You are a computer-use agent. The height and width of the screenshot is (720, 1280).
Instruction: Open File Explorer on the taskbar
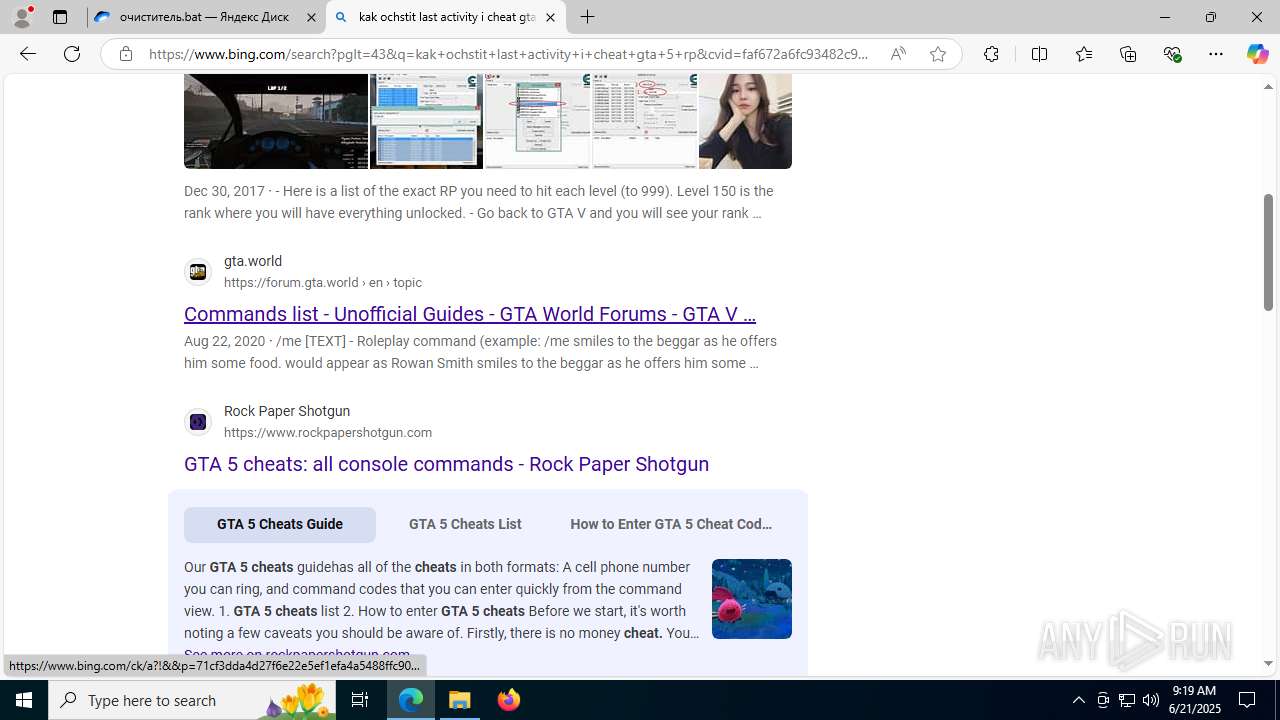coord(460,700)
